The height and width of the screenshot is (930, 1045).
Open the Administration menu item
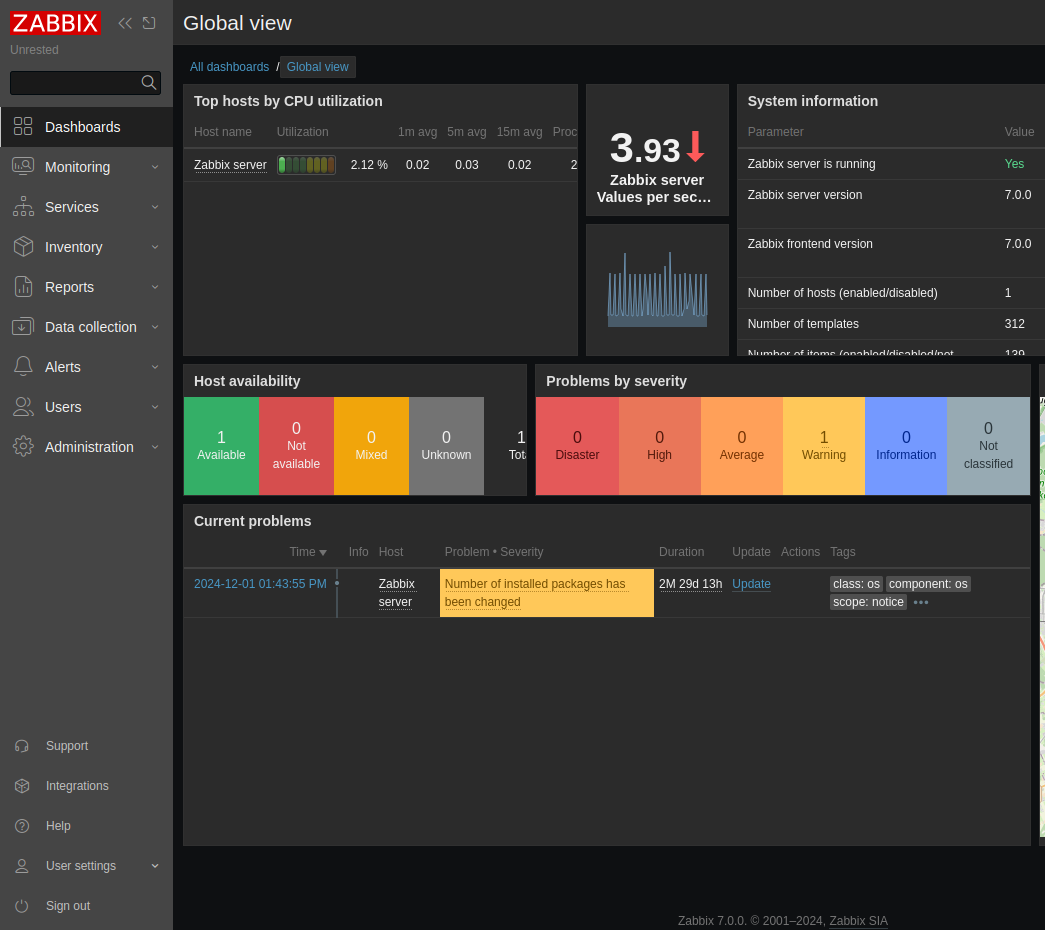(x=88, y=447)
